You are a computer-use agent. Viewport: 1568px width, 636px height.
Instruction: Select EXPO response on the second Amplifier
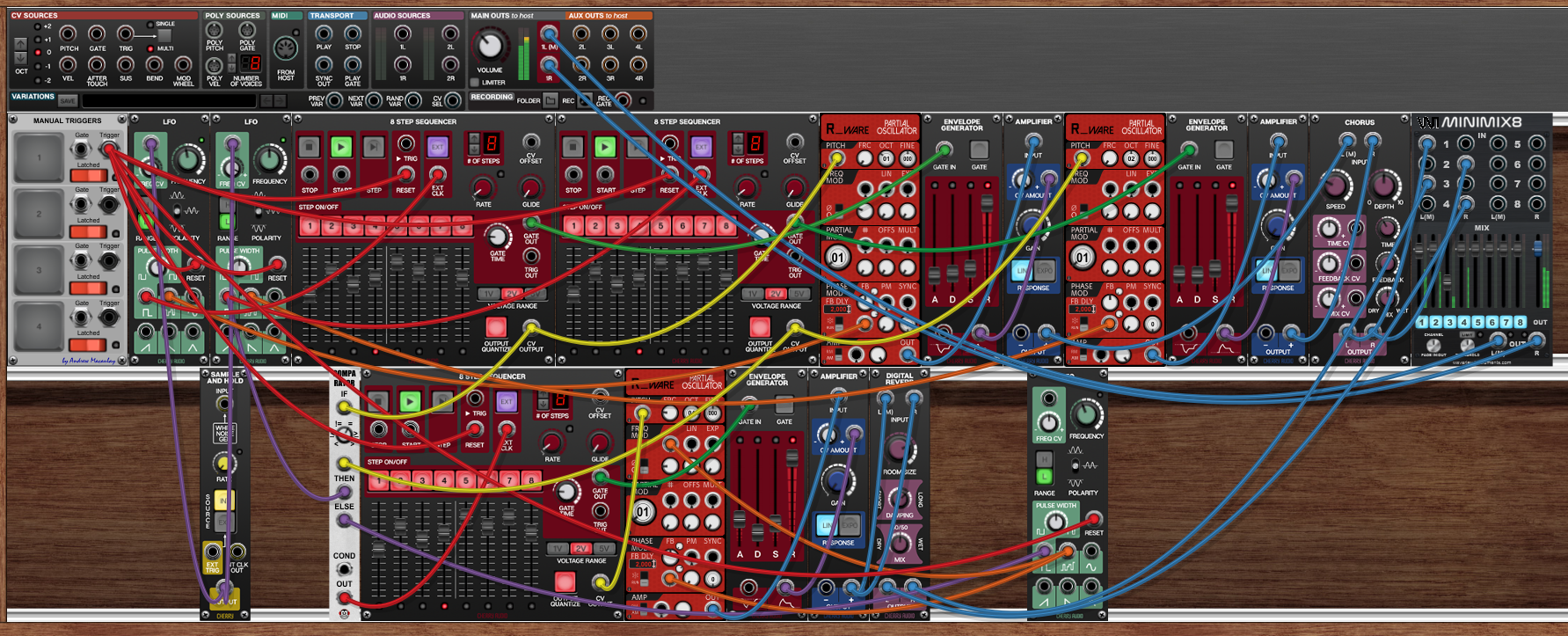point(1288,271)
